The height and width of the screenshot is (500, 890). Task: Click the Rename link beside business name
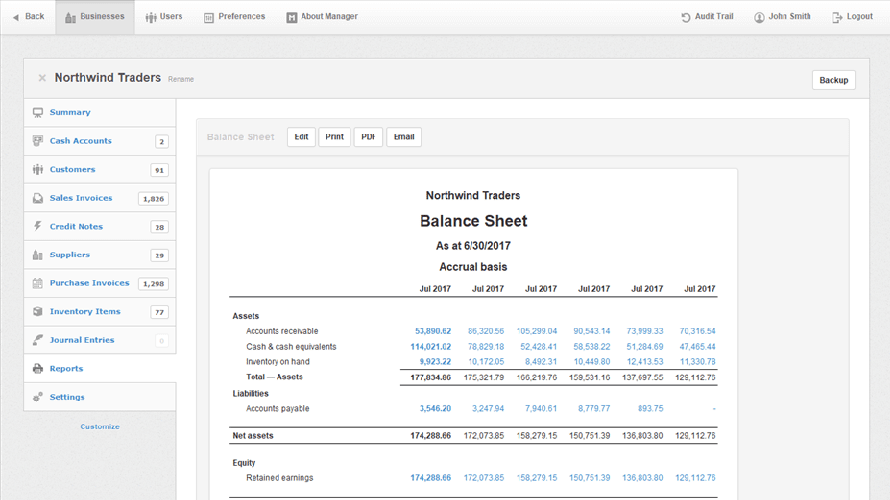pyautogui.click(x=181, y=79)
